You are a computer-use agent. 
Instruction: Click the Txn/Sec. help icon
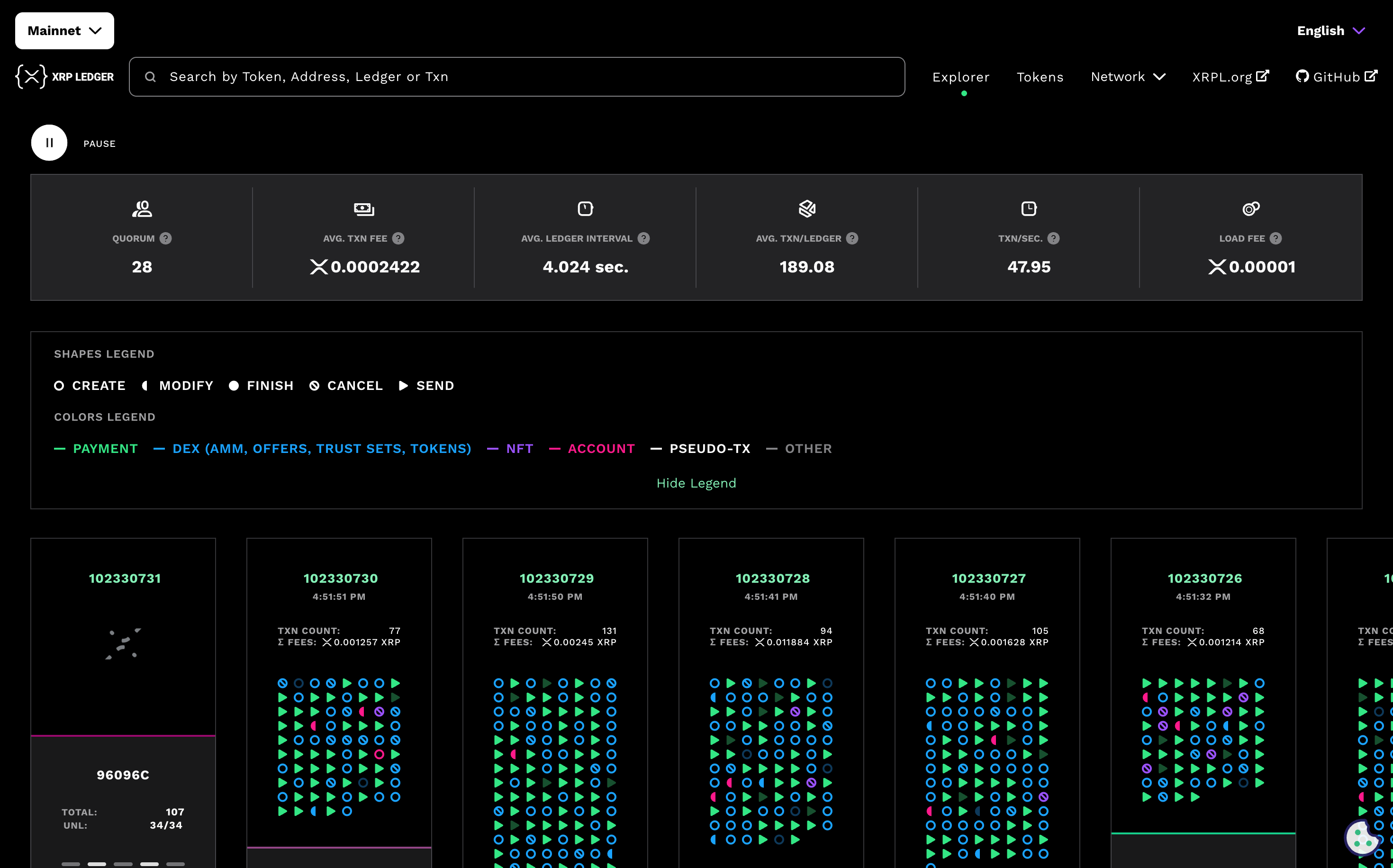pos(1053,238)
